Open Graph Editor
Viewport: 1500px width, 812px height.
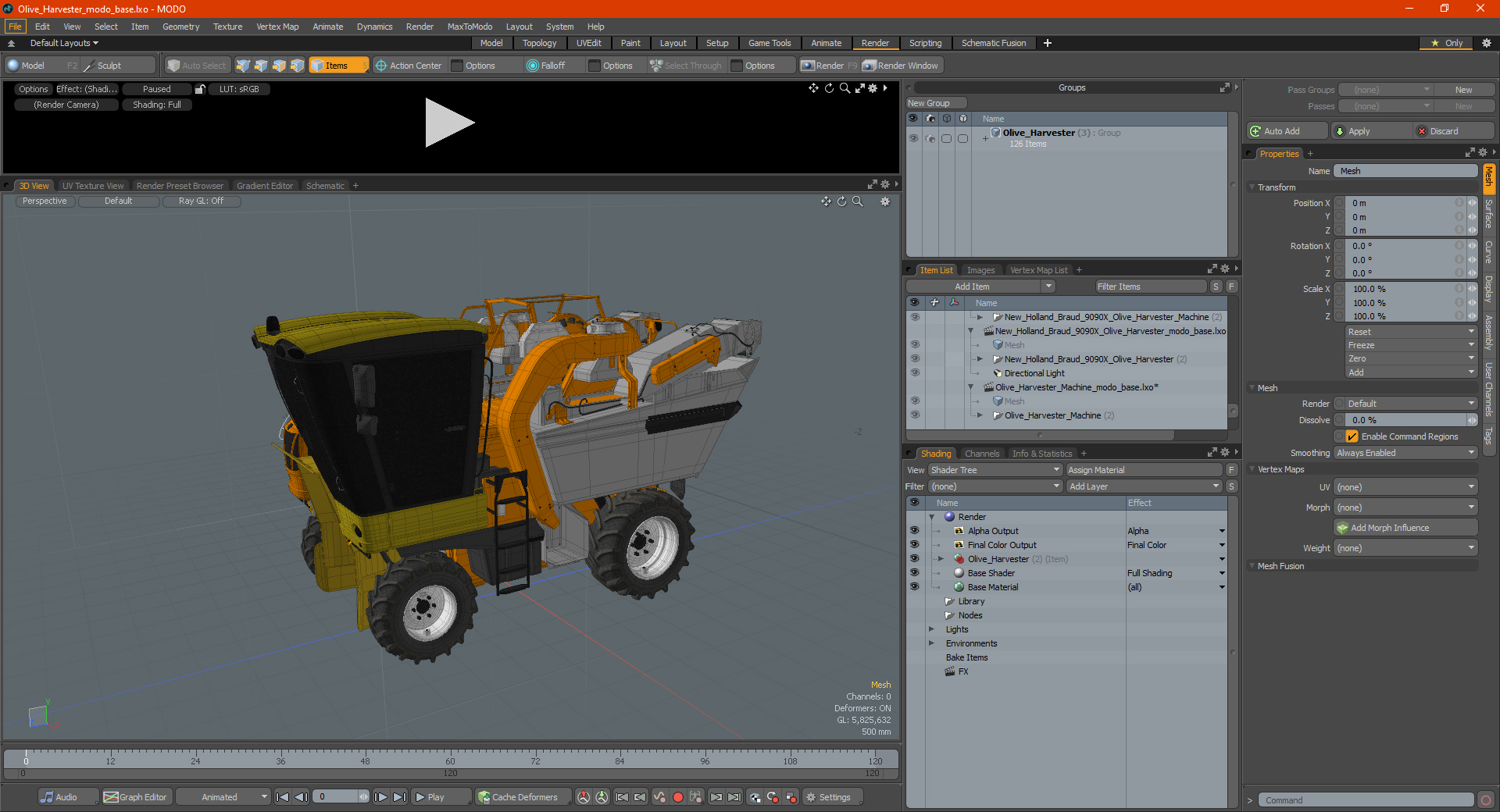(x=136, y=797)
